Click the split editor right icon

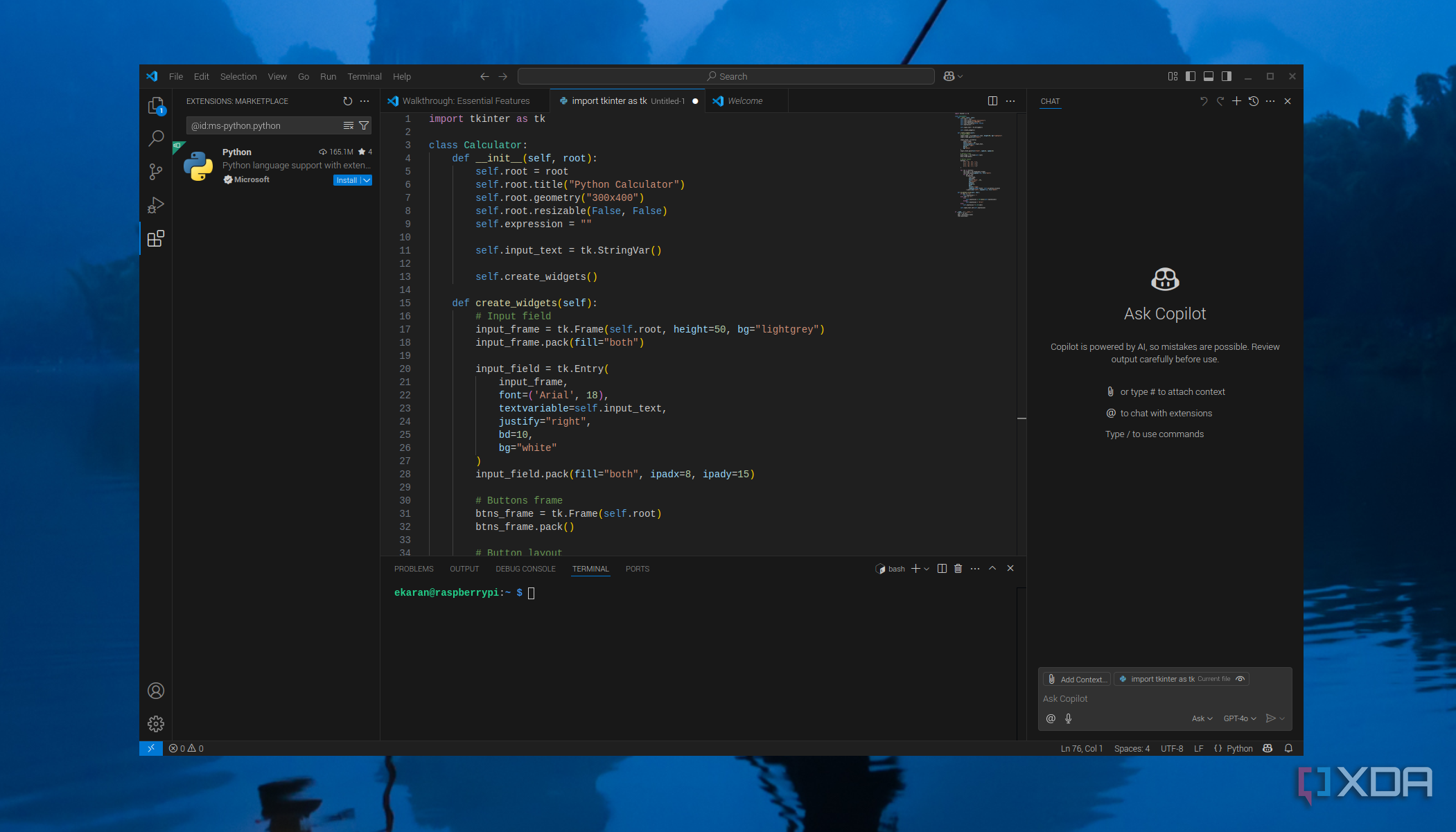pos(992,101)
